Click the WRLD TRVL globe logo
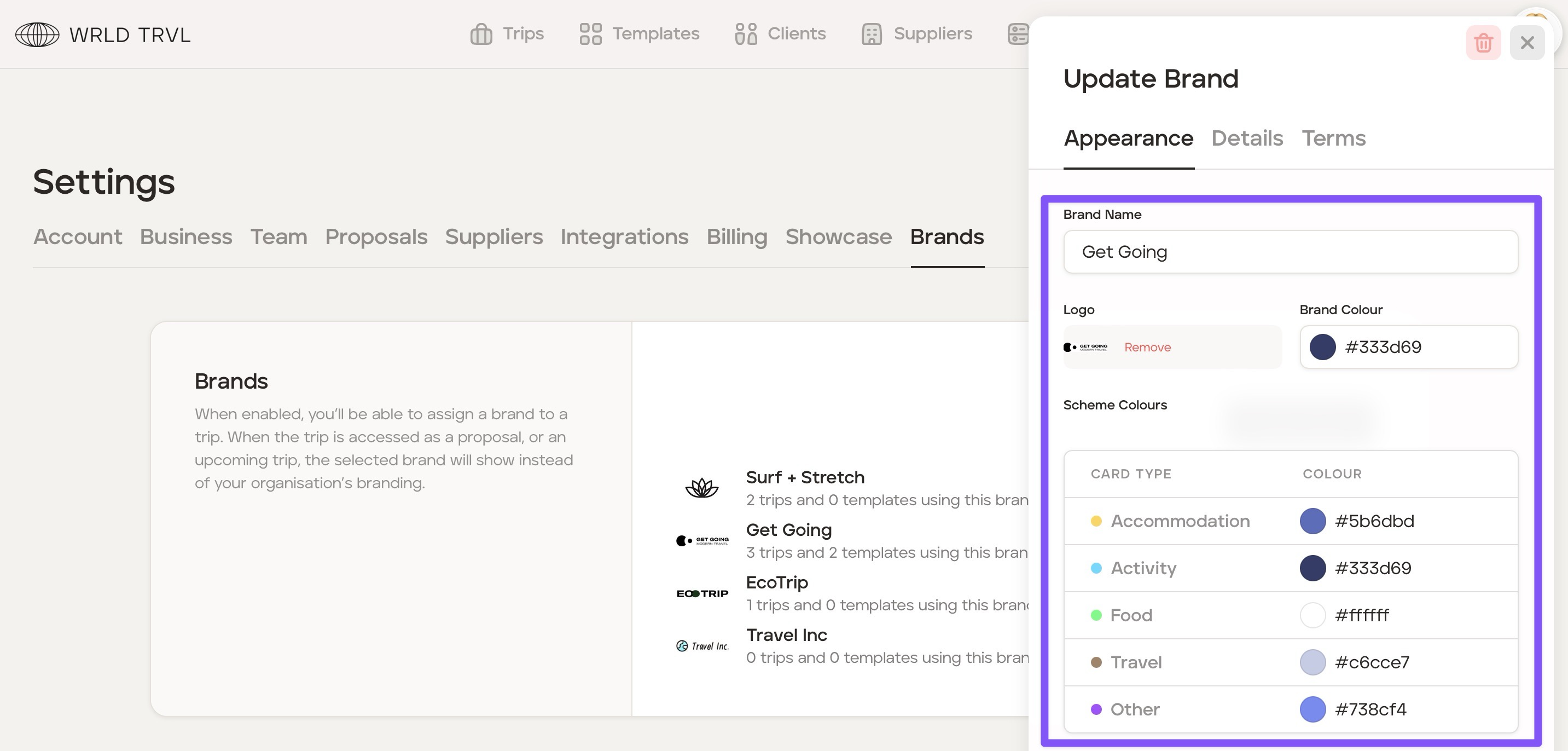The height and width of the screenshot is (751, 1568). pyautogui.click(x=37, y=34)
